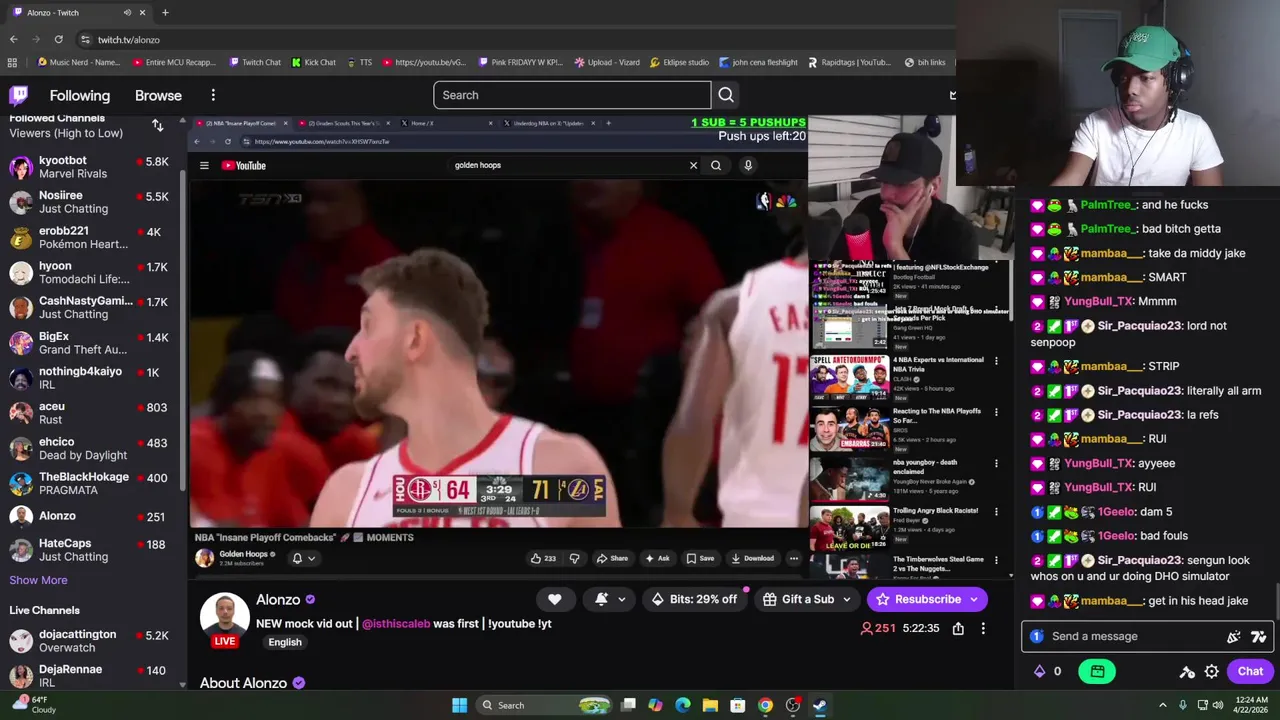Click the bits diamond icon in chat
Image resolution: width=1280 pixels, height=720 pixels.
click(x=1039, y=671)
